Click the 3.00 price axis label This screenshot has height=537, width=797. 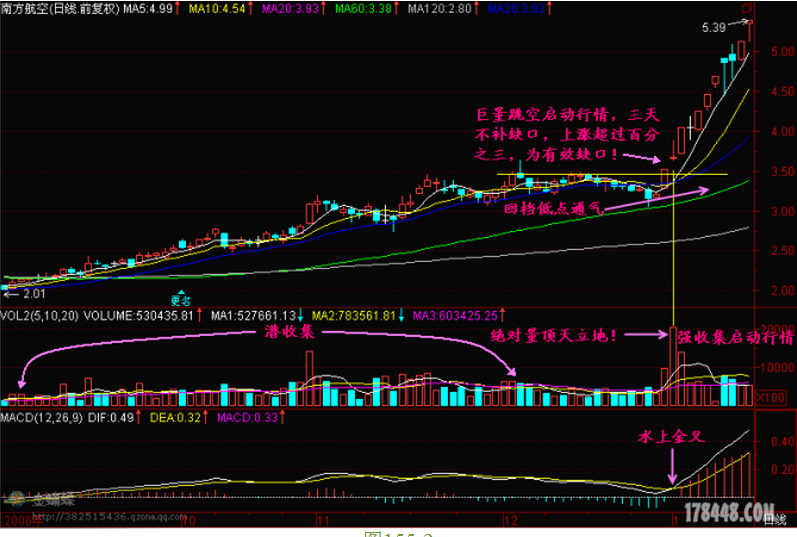(783, 211)
